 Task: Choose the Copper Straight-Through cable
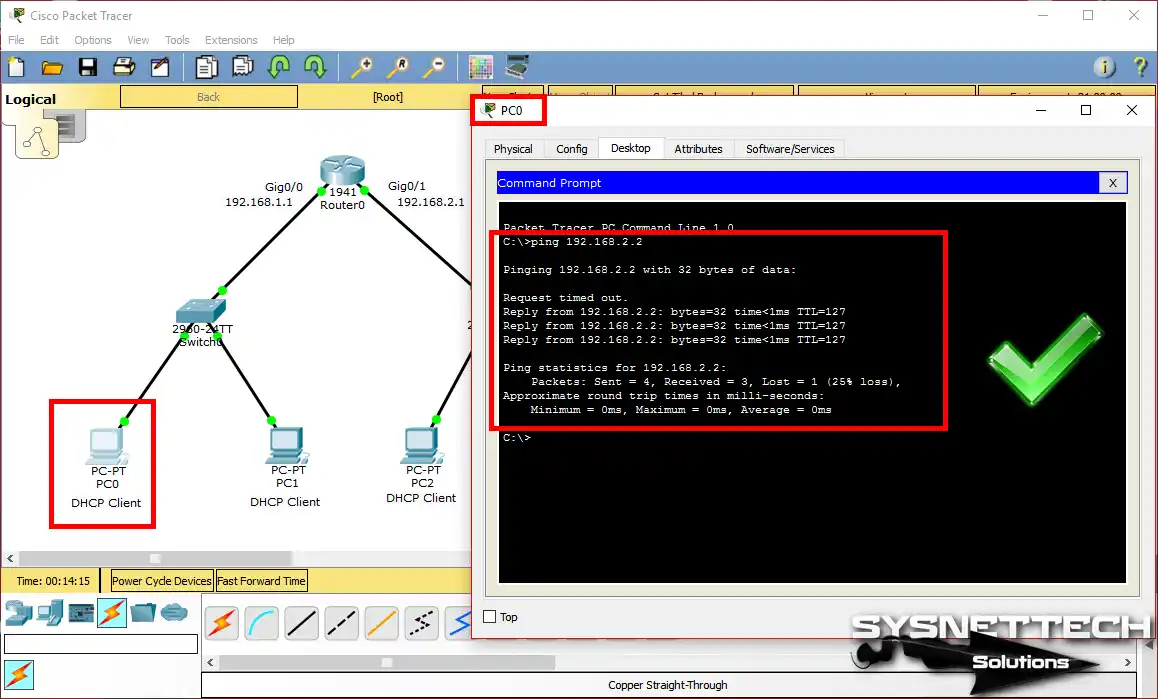point(301,622)
